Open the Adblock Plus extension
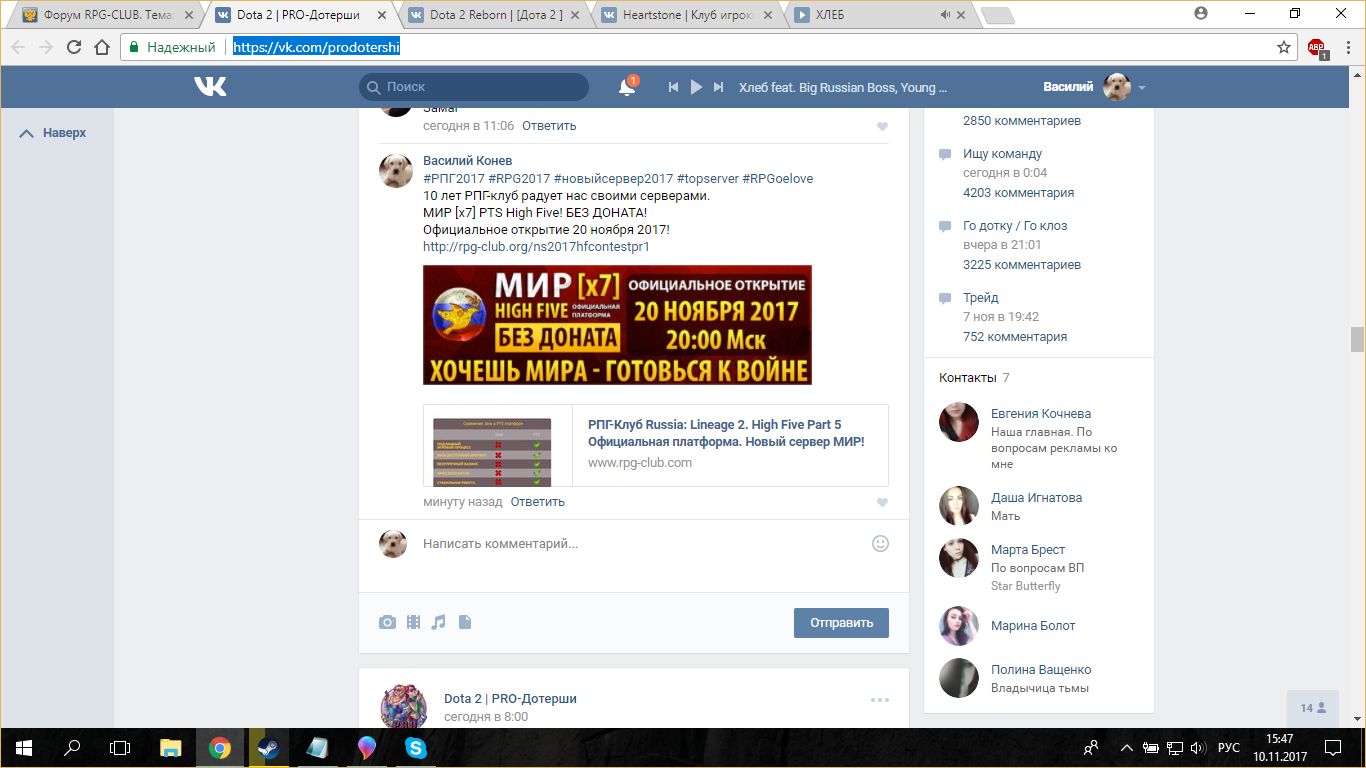1366x768 pixels. coord(1317,47)
